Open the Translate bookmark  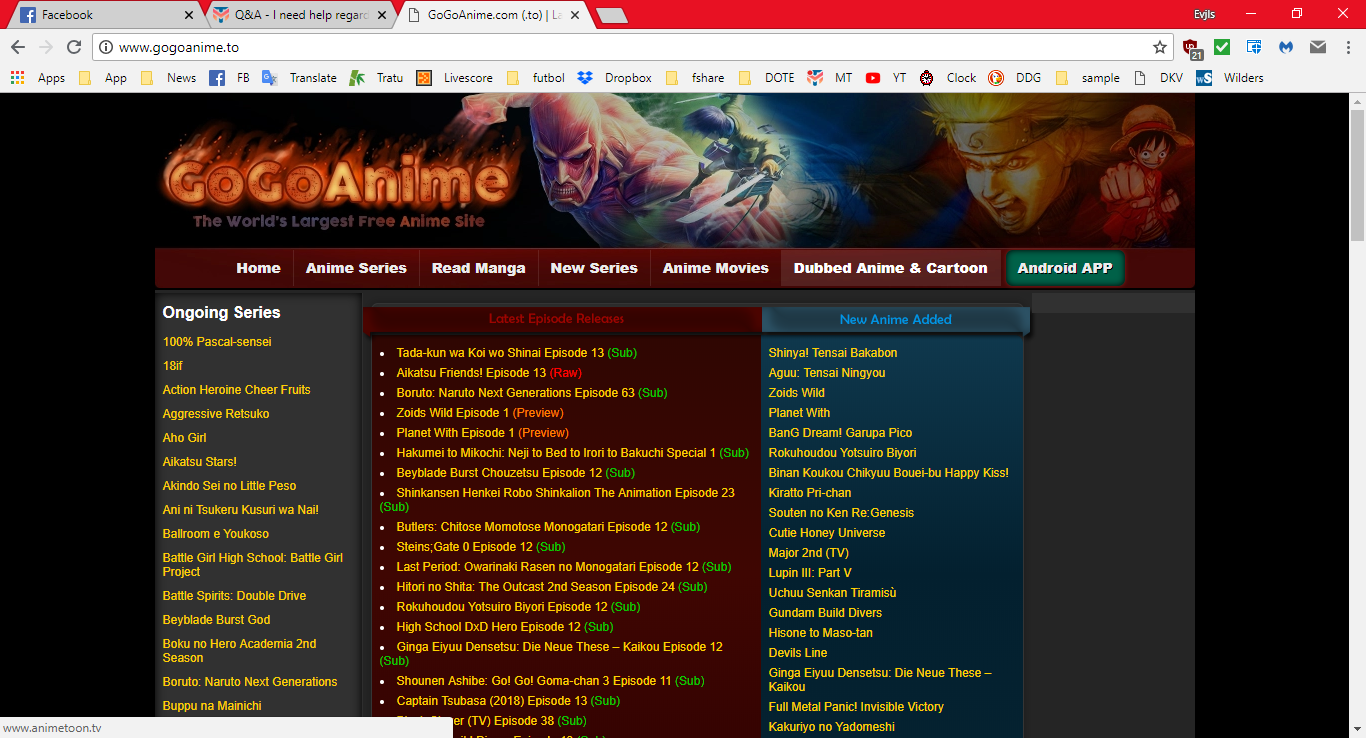click(300, 78)
